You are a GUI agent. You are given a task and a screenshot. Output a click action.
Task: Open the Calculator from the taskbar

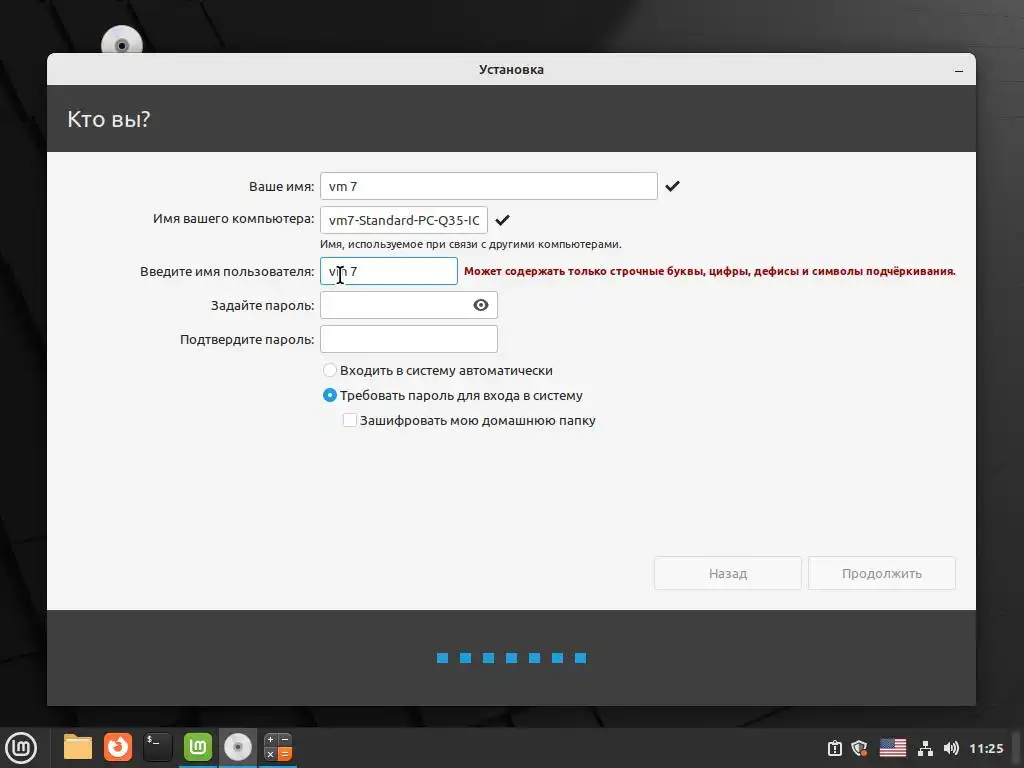[278, 747]
